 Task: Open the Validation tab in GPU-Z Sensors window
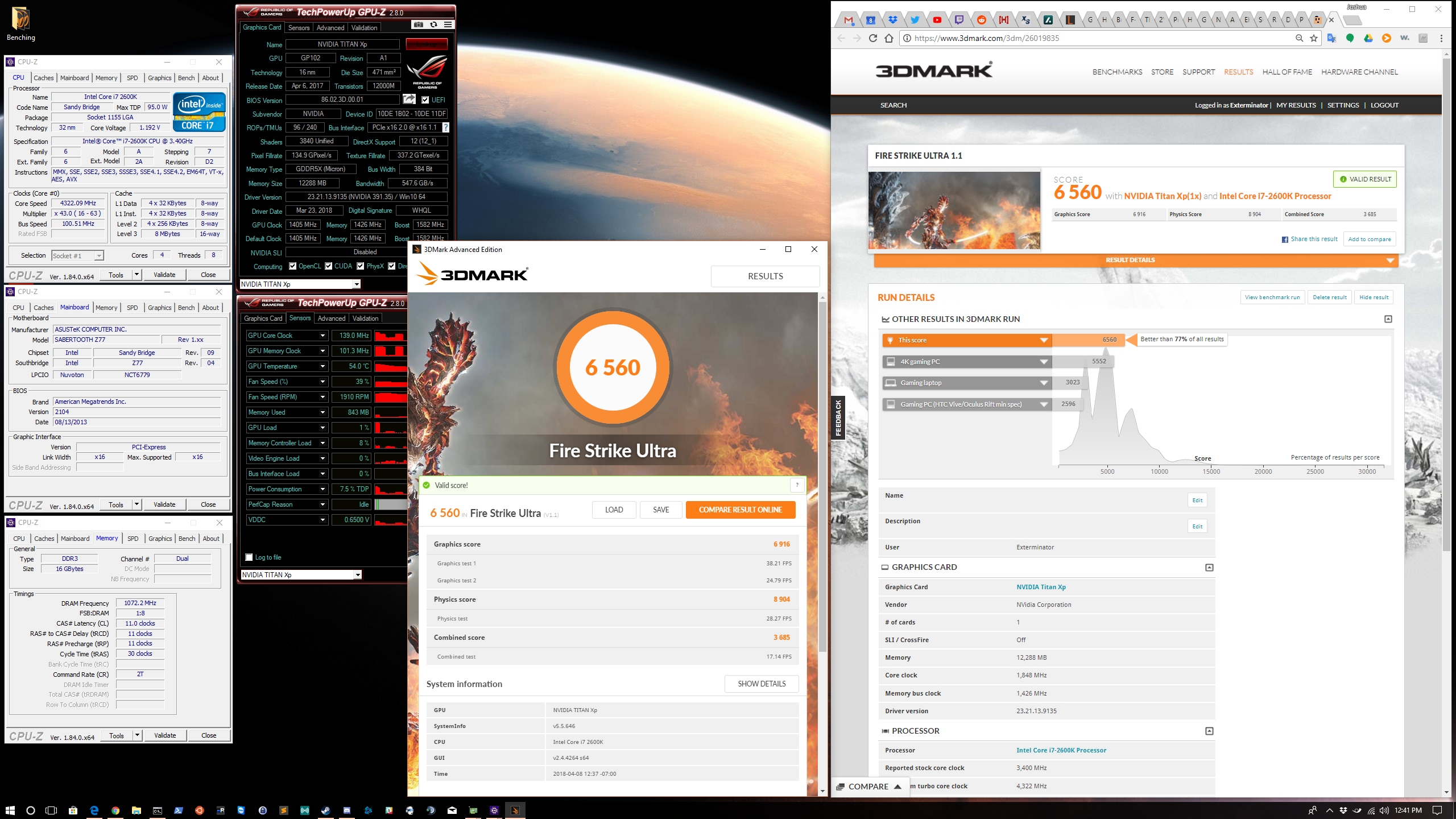365,318
